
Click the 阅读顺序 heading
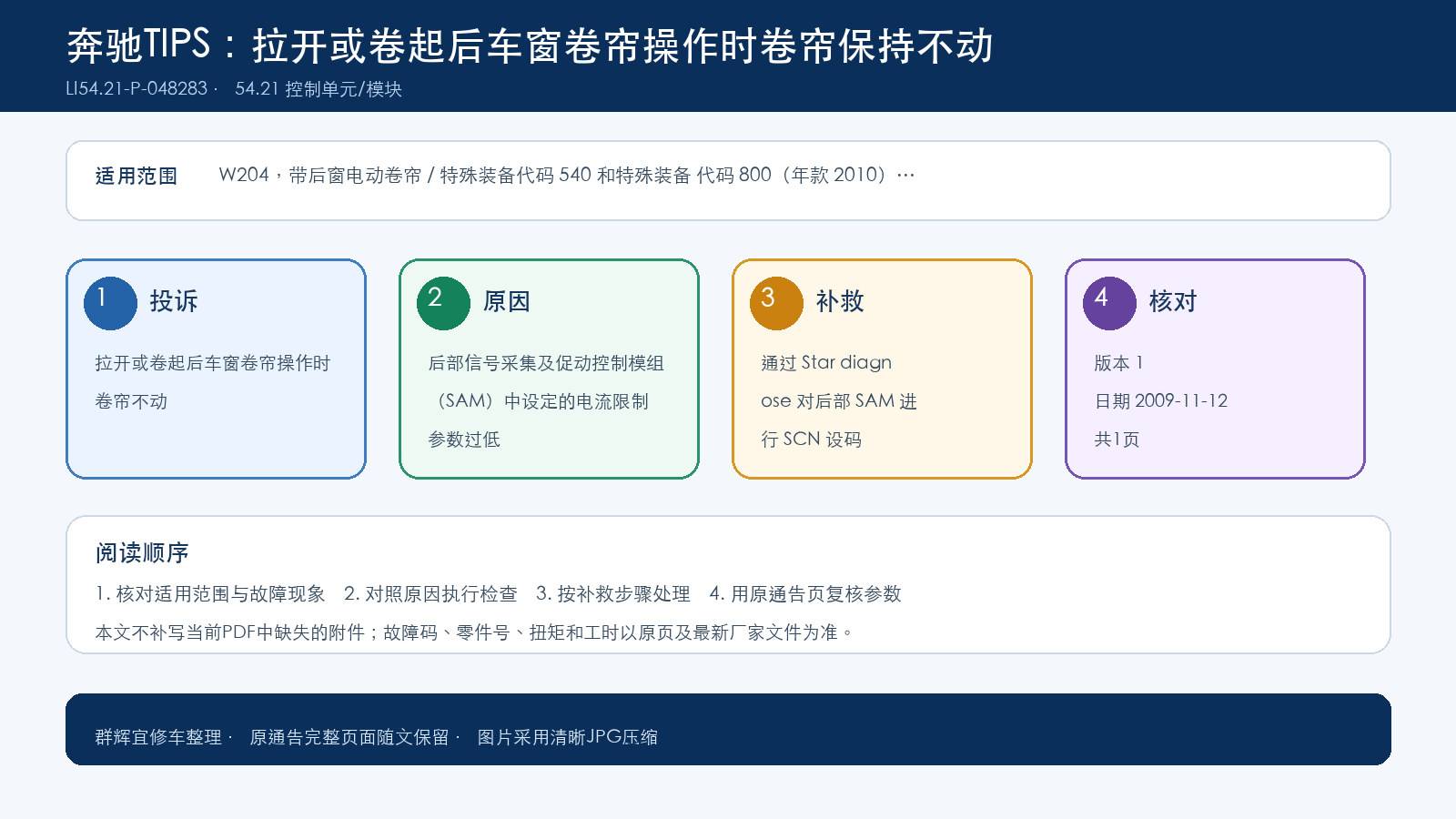coord(142,553)
